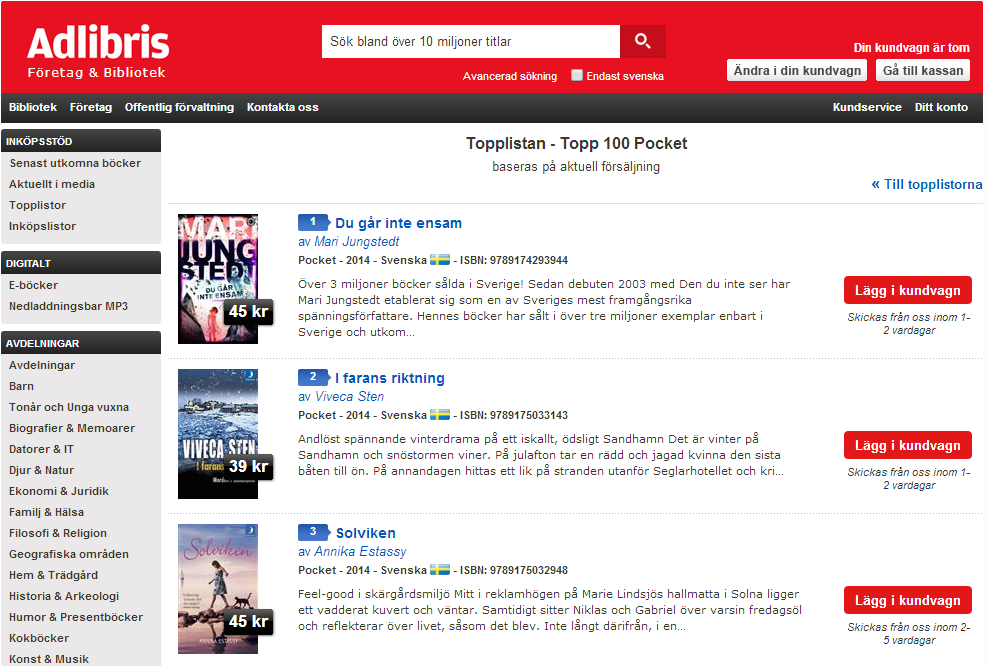
Task: Open Aktuellt i media in sidebar
Action: click(52, 184)
